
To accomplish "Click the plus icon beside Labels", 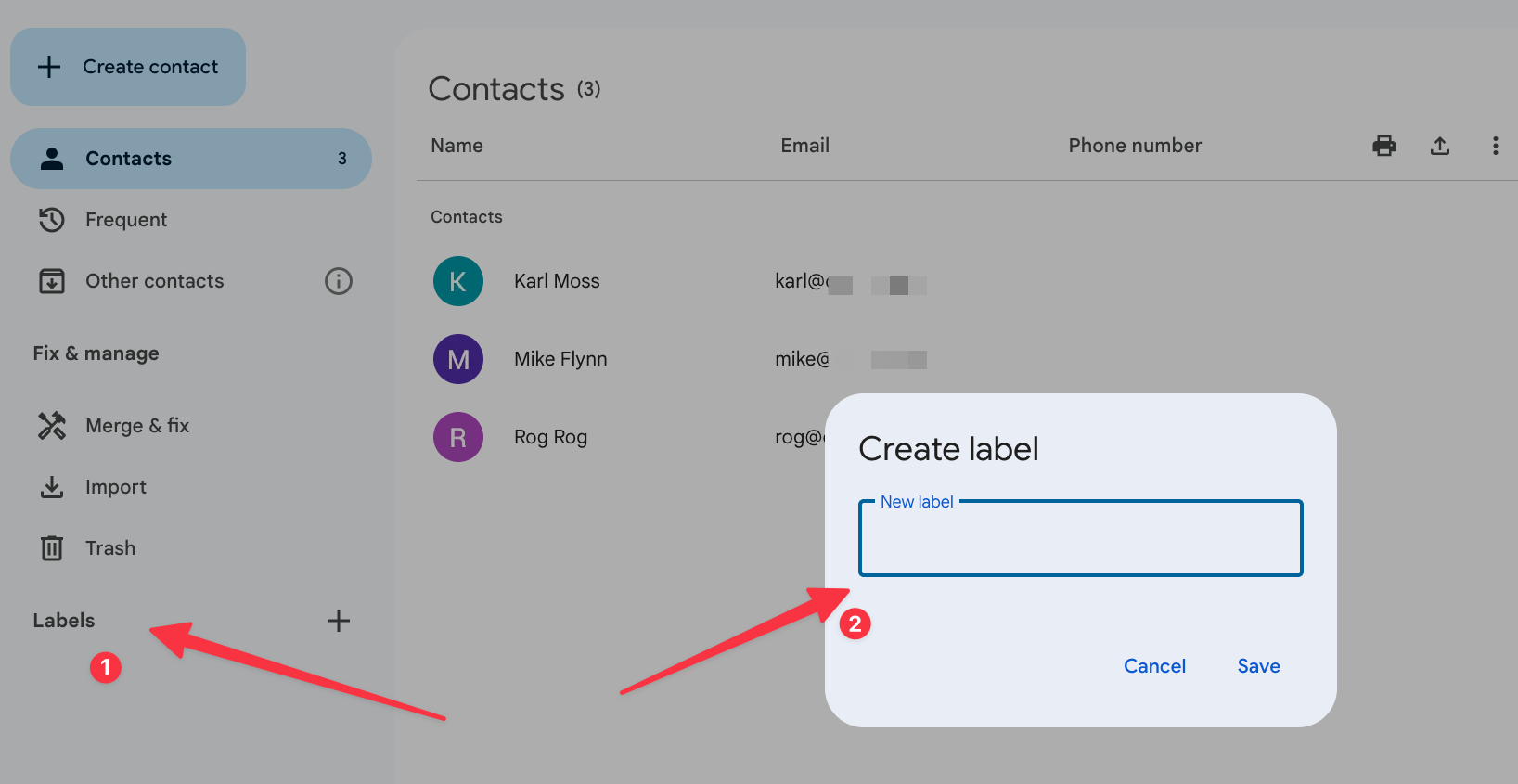I will click(x=339, y=621).
